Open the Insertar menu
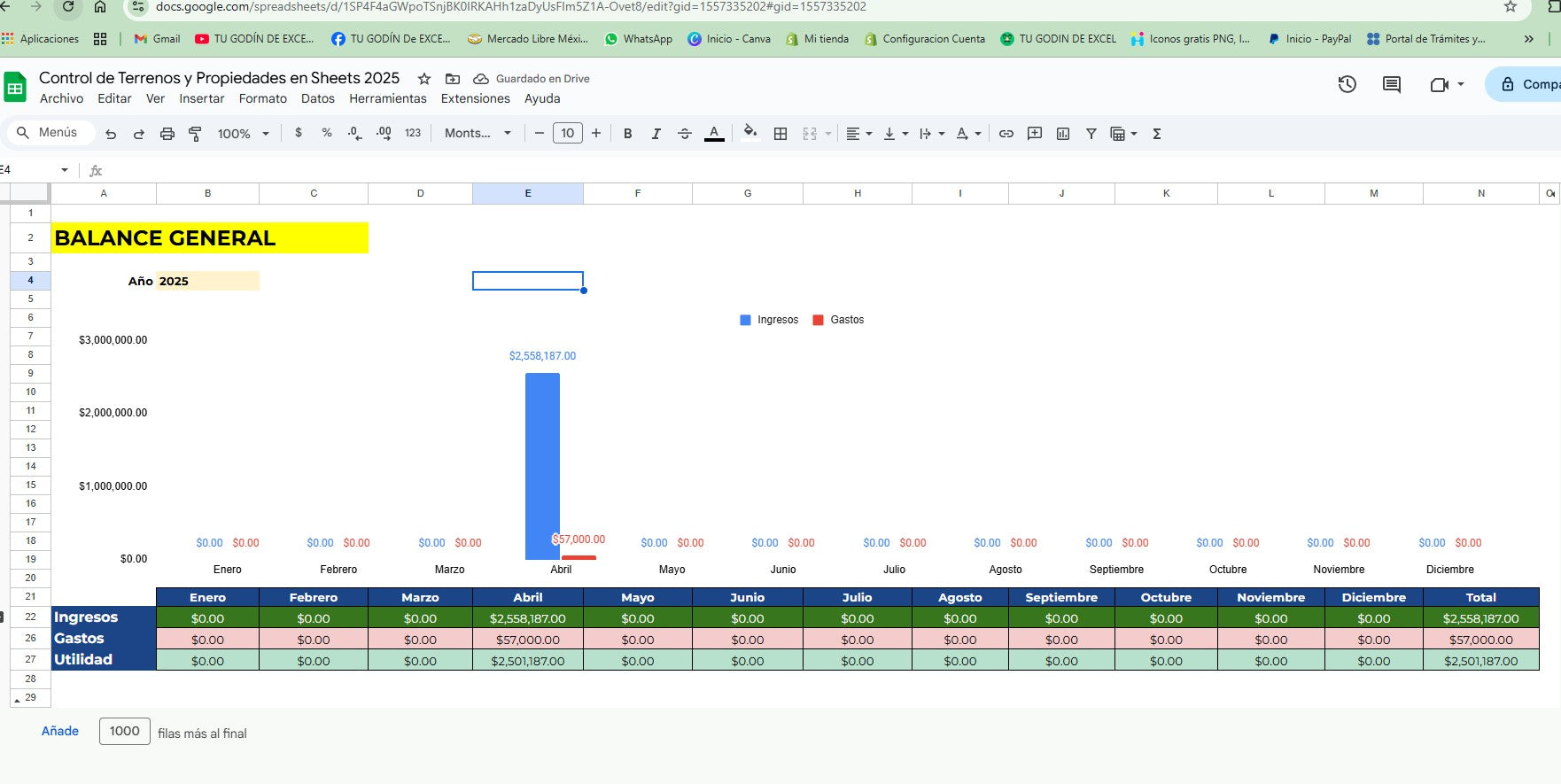This screenshot has width=1561, height=784. (x=202, y=98)
